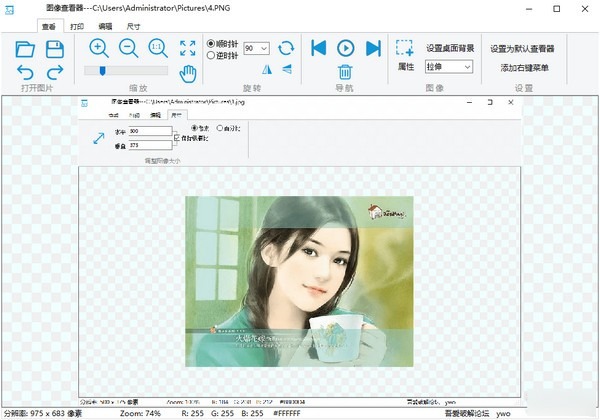Image resolution: width=600 pixels, height=420 pixels.
Task: Go to the previous image
Action: [x=318, y=48]
